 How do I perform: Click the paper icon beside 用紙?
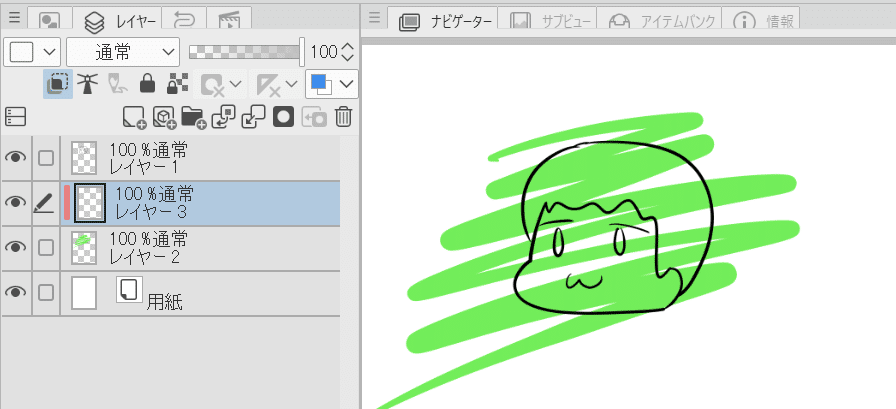pos(129,289)
